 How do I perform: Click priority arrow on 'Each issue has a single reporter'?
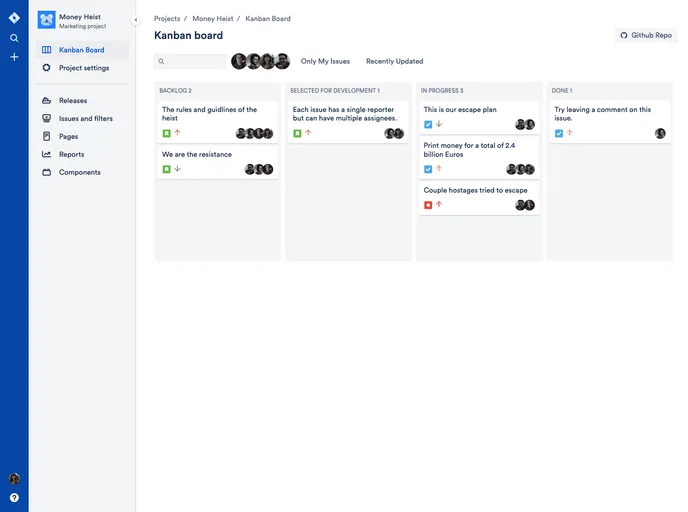point(308,132)
